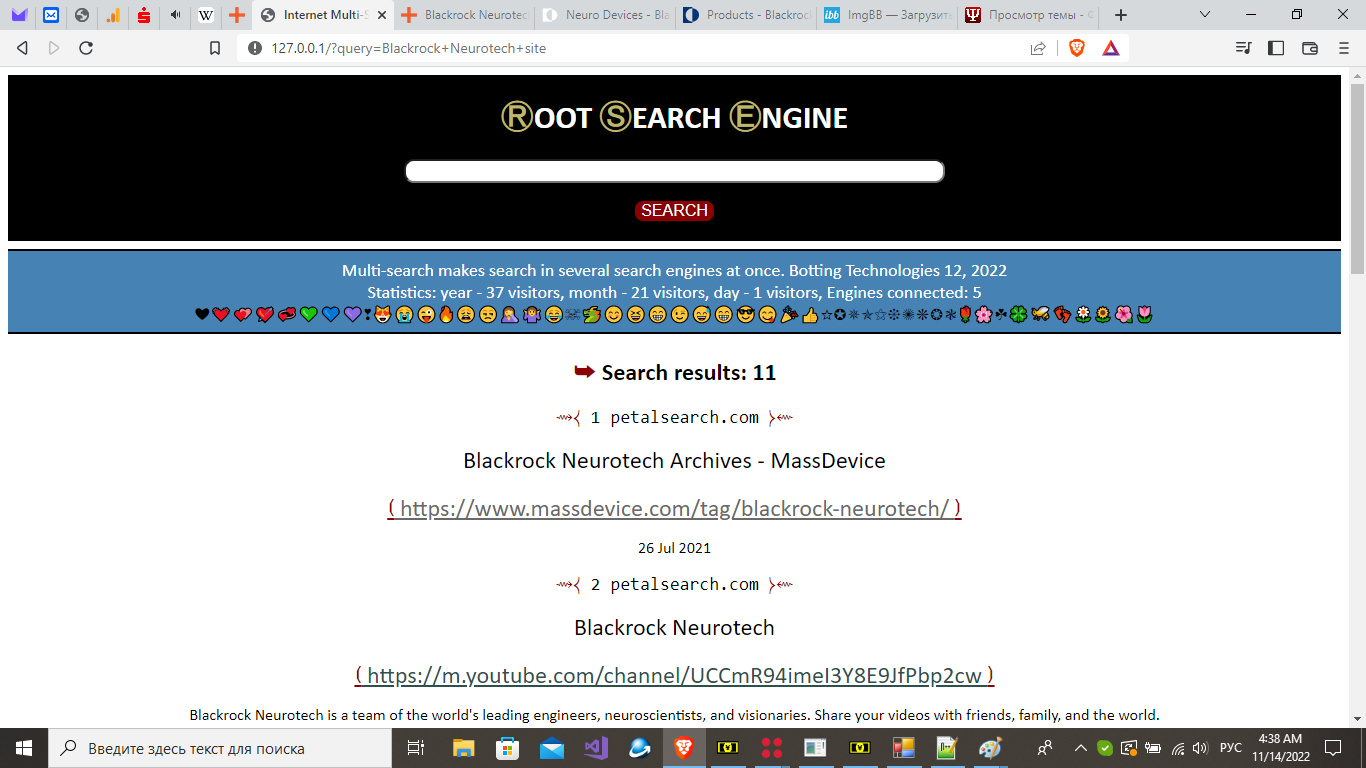Switch to the pinned blue mail tab

(51, 15)
